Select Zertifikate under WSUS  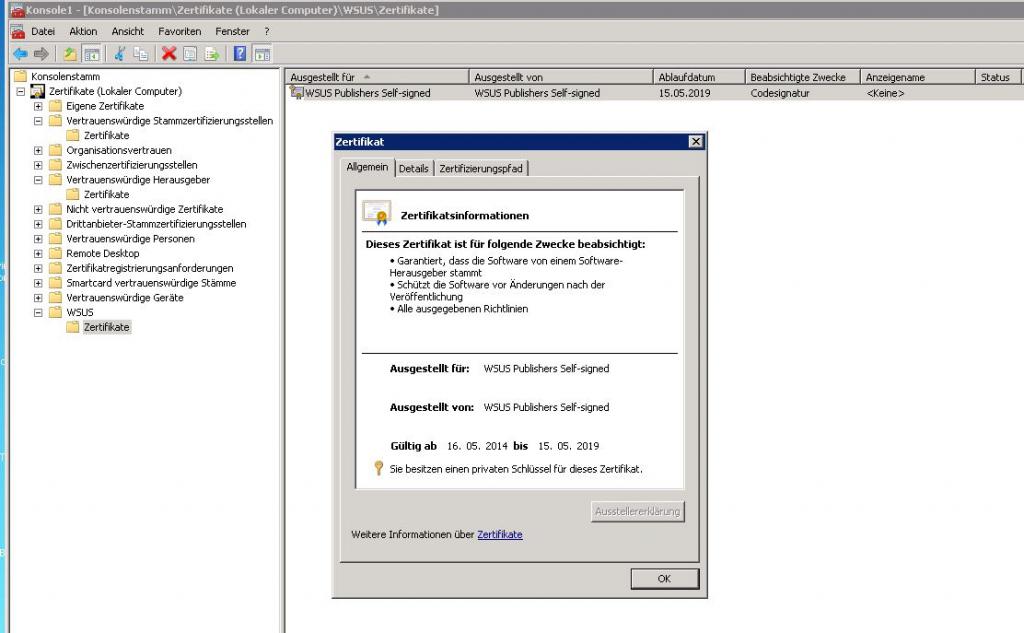(106, 327)
